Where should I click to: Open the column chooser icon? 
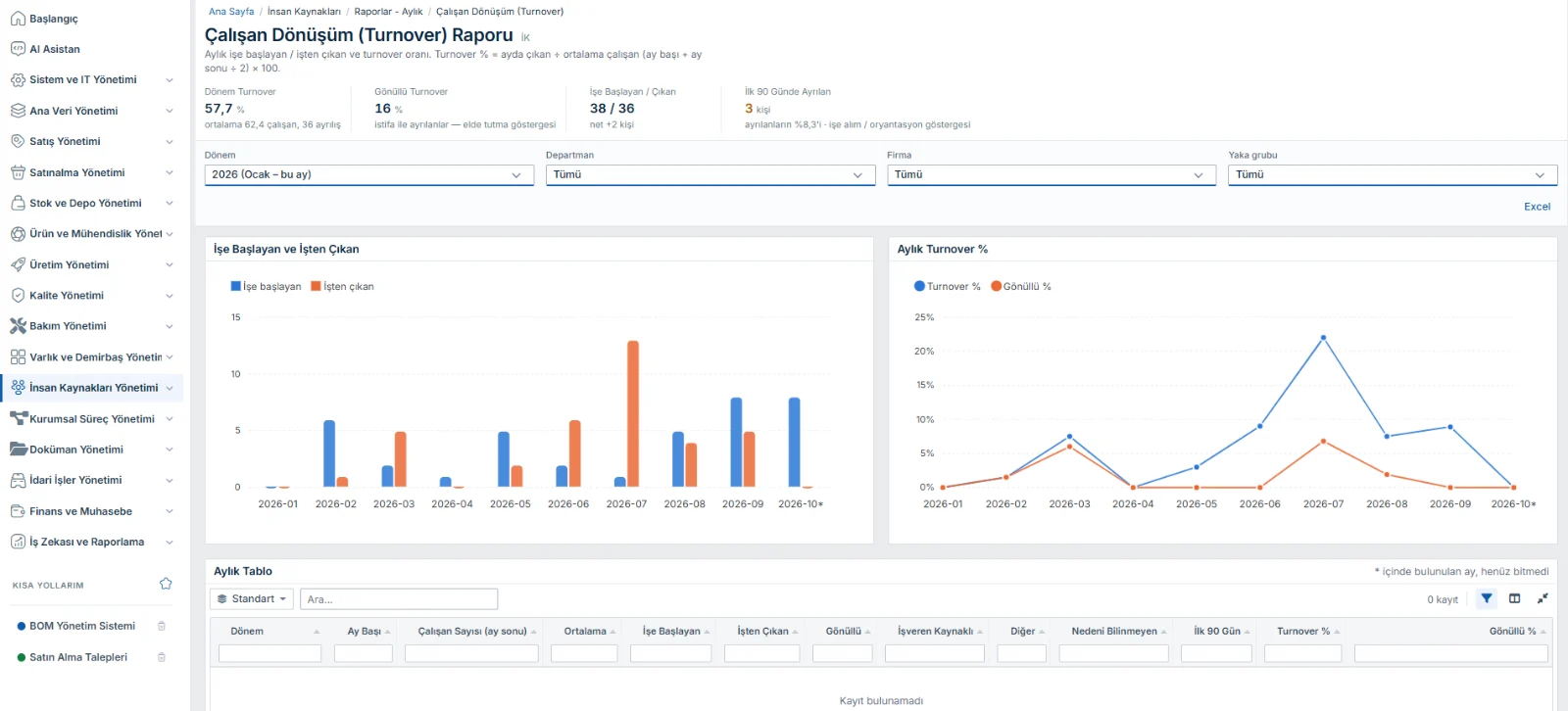(x=1515, y=598)
